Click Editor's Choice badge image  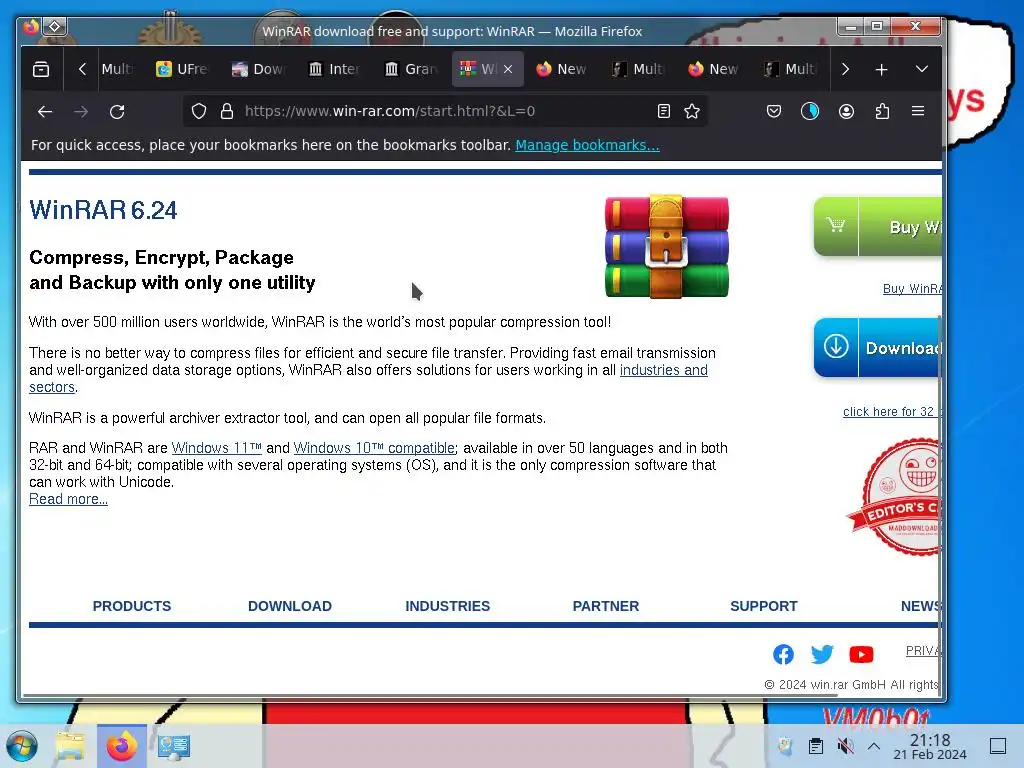click(x=896, y=497)
